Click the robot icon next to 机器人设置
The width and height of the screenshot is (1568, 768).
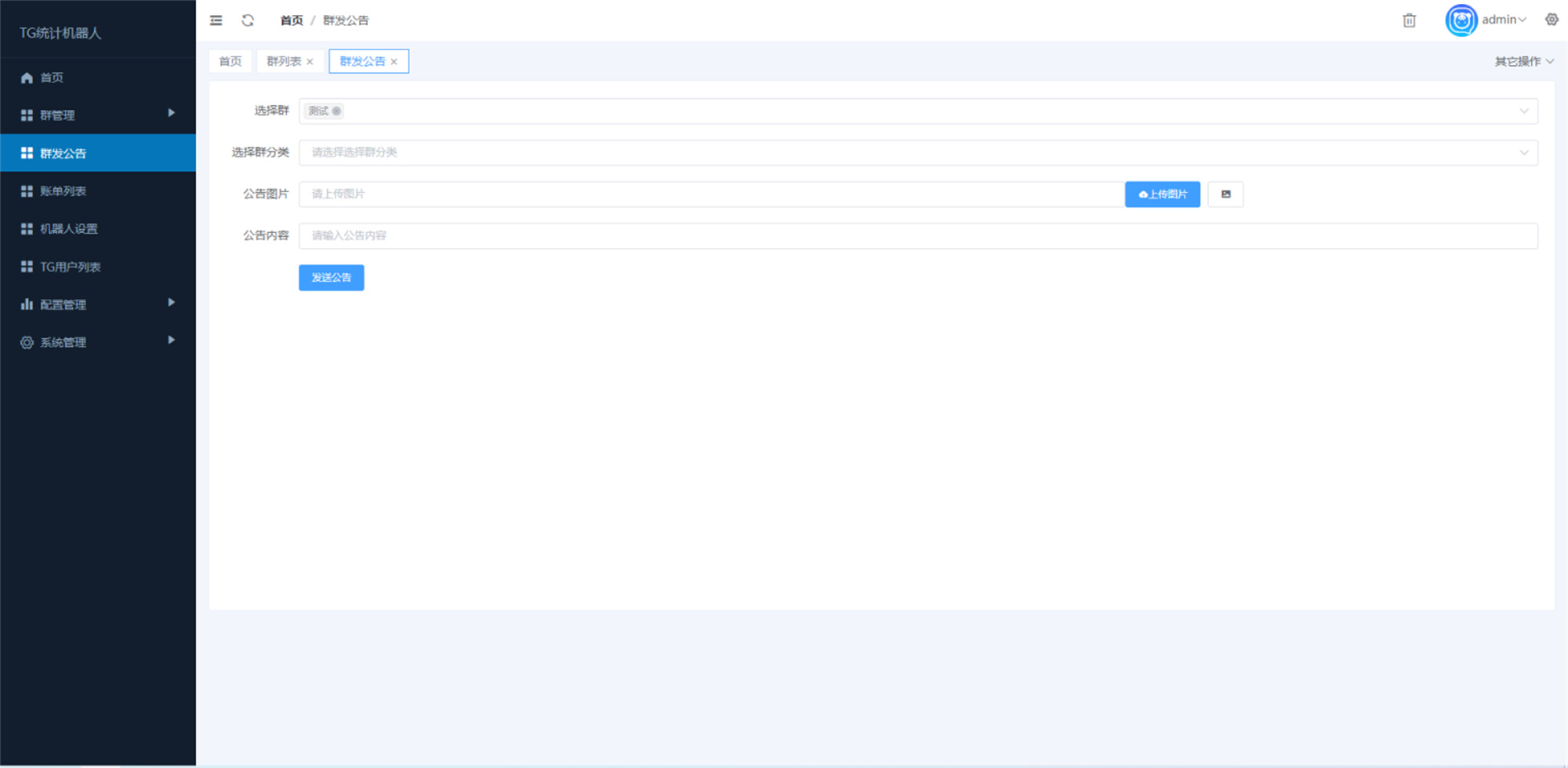coord(26,228)
